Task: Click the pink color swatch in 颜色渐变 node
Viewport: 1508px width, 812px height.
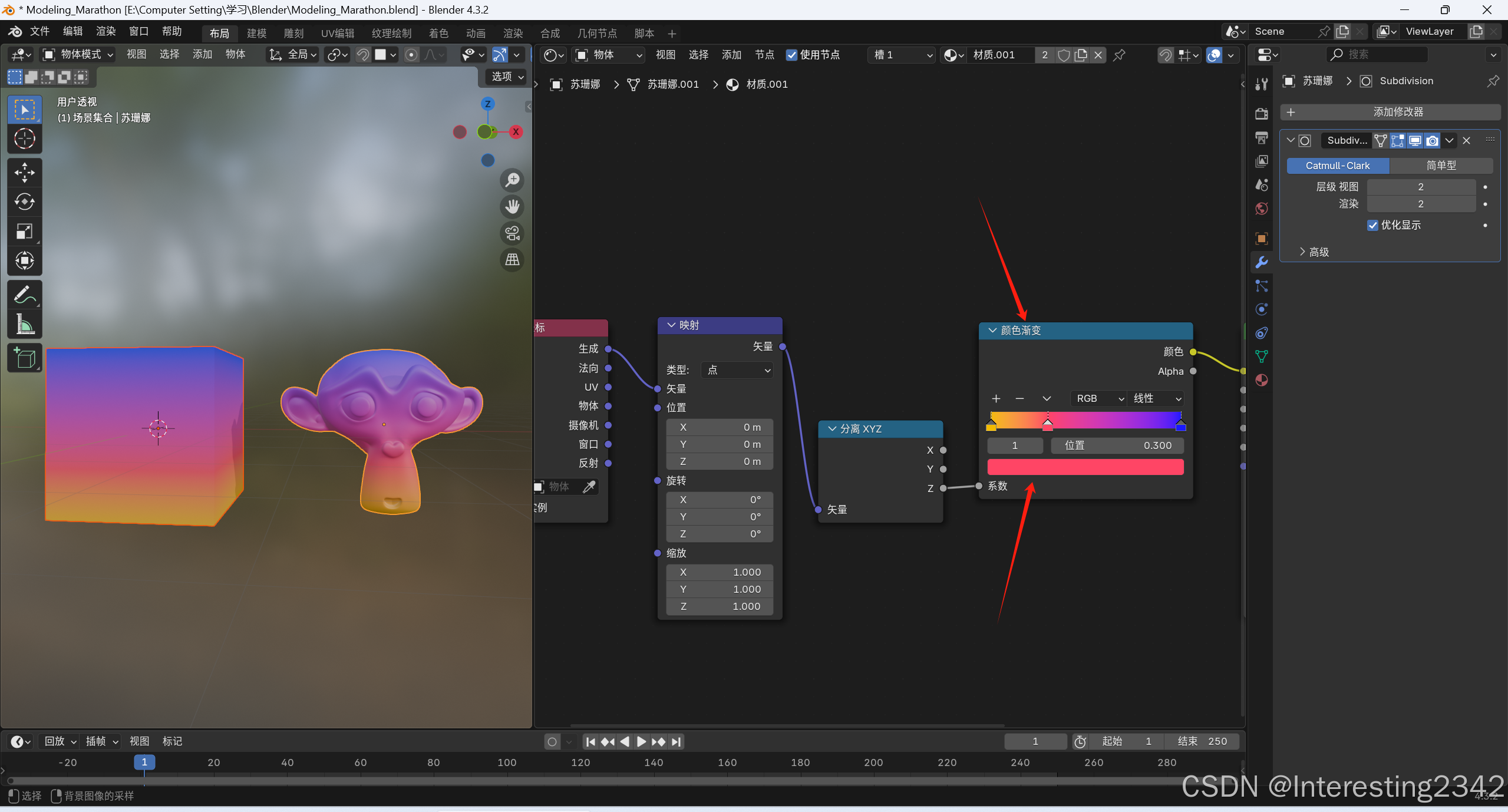Action: tap(1085, 467)
